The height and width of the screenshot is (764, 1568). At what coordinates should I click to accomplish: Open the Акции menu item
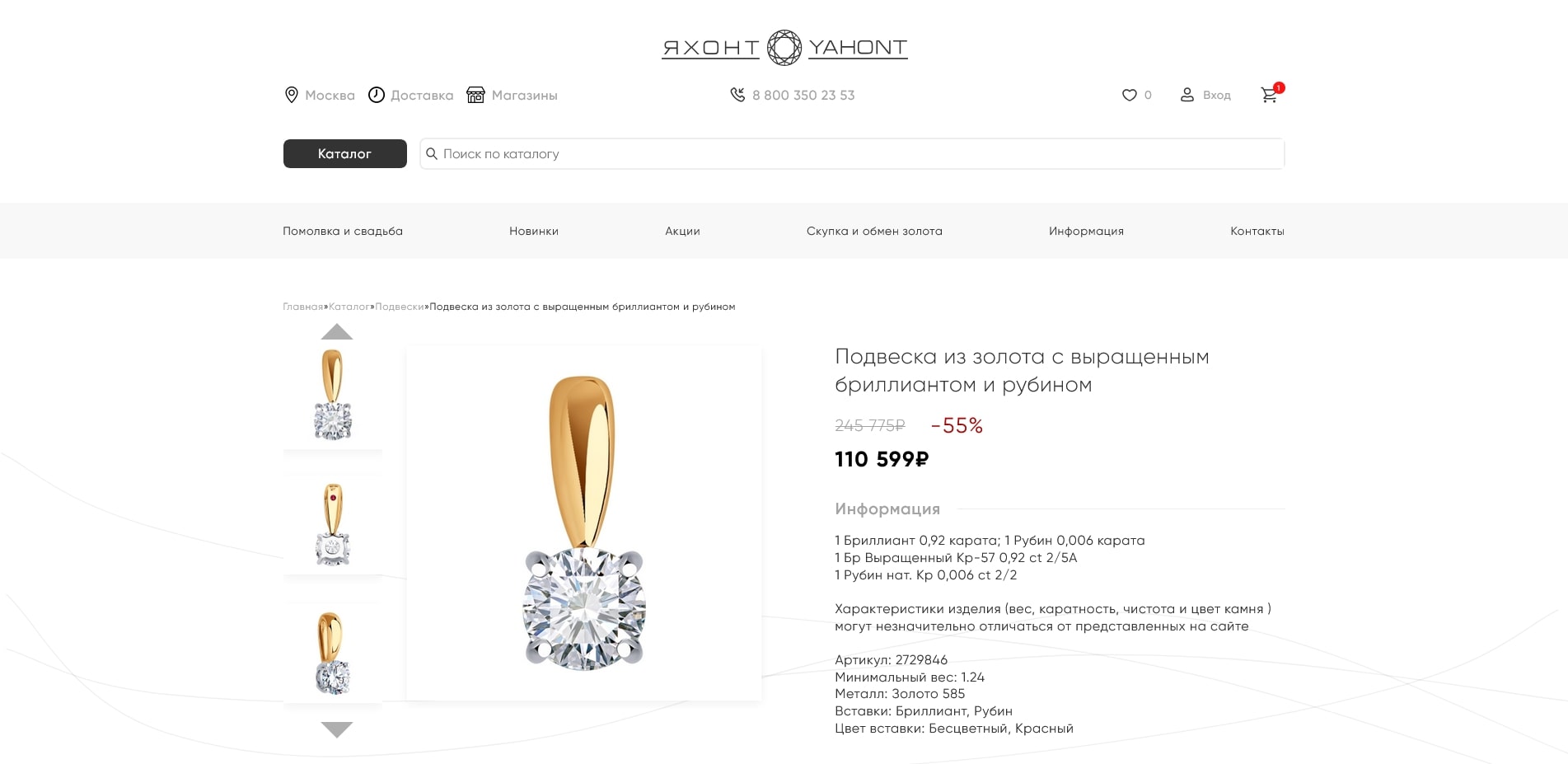point(681,231)
